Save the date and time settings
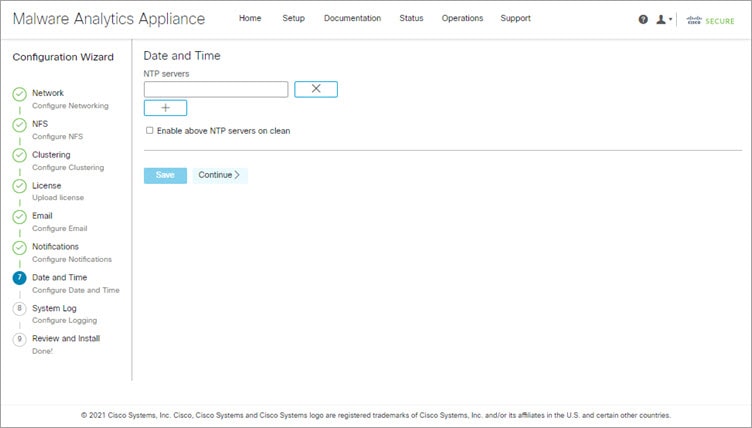This screenshot has width=752, height=428. [x=165, y=175]
